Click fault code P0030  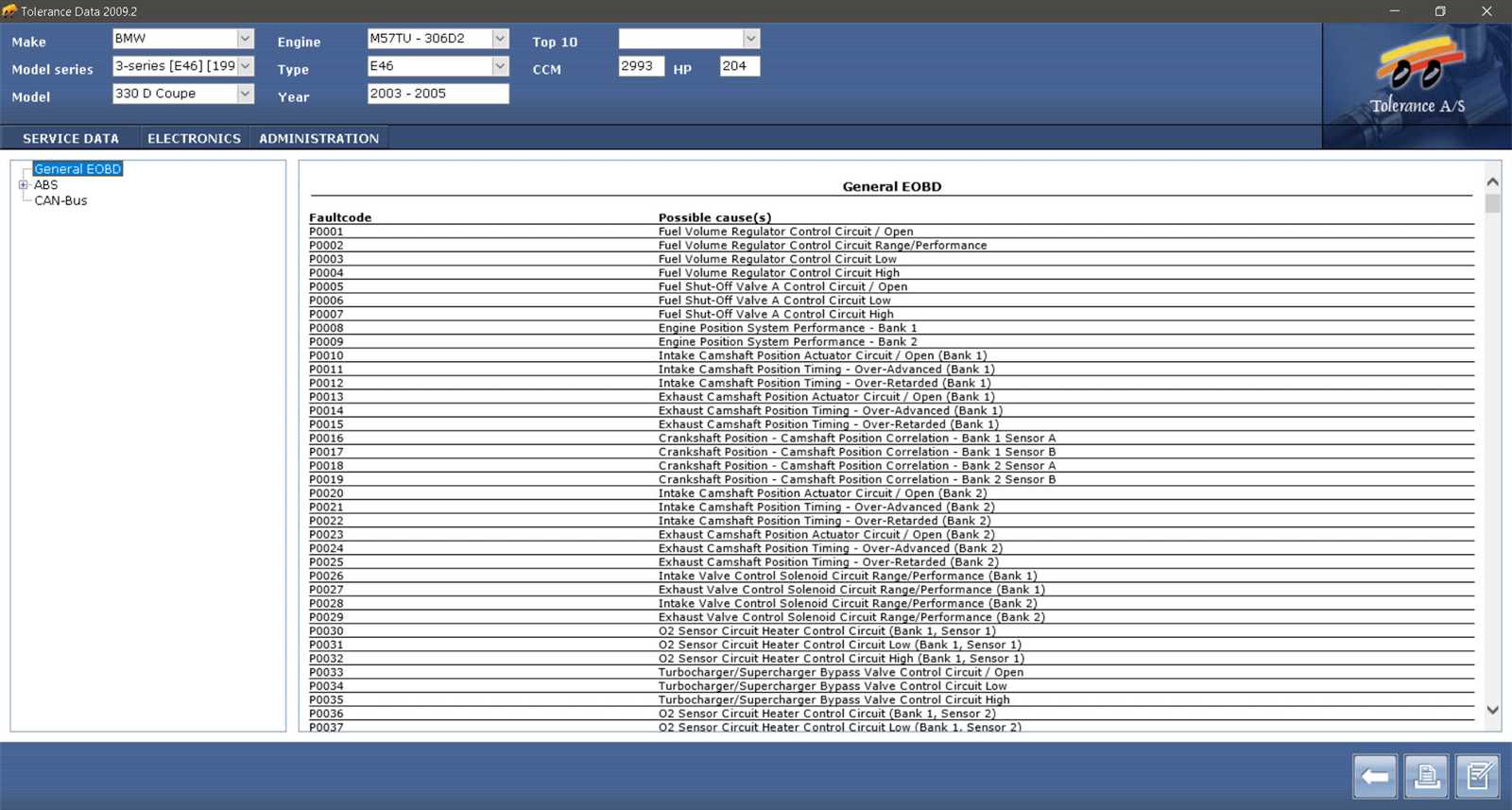click(x=326, y=631)
